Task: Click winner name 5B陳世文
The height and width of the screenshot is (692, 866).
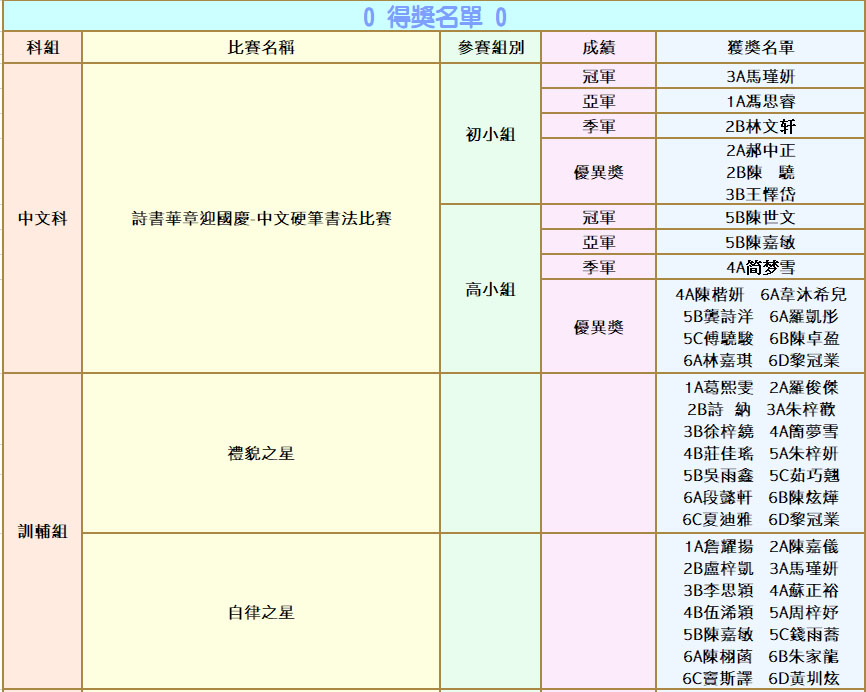Action: [761, 218]
